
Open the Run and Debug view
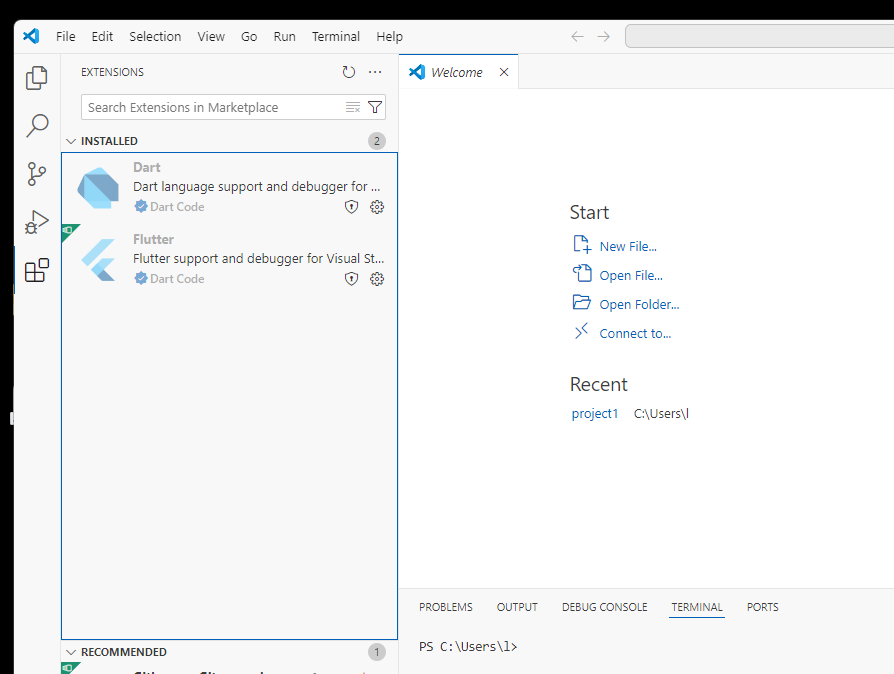36,222
